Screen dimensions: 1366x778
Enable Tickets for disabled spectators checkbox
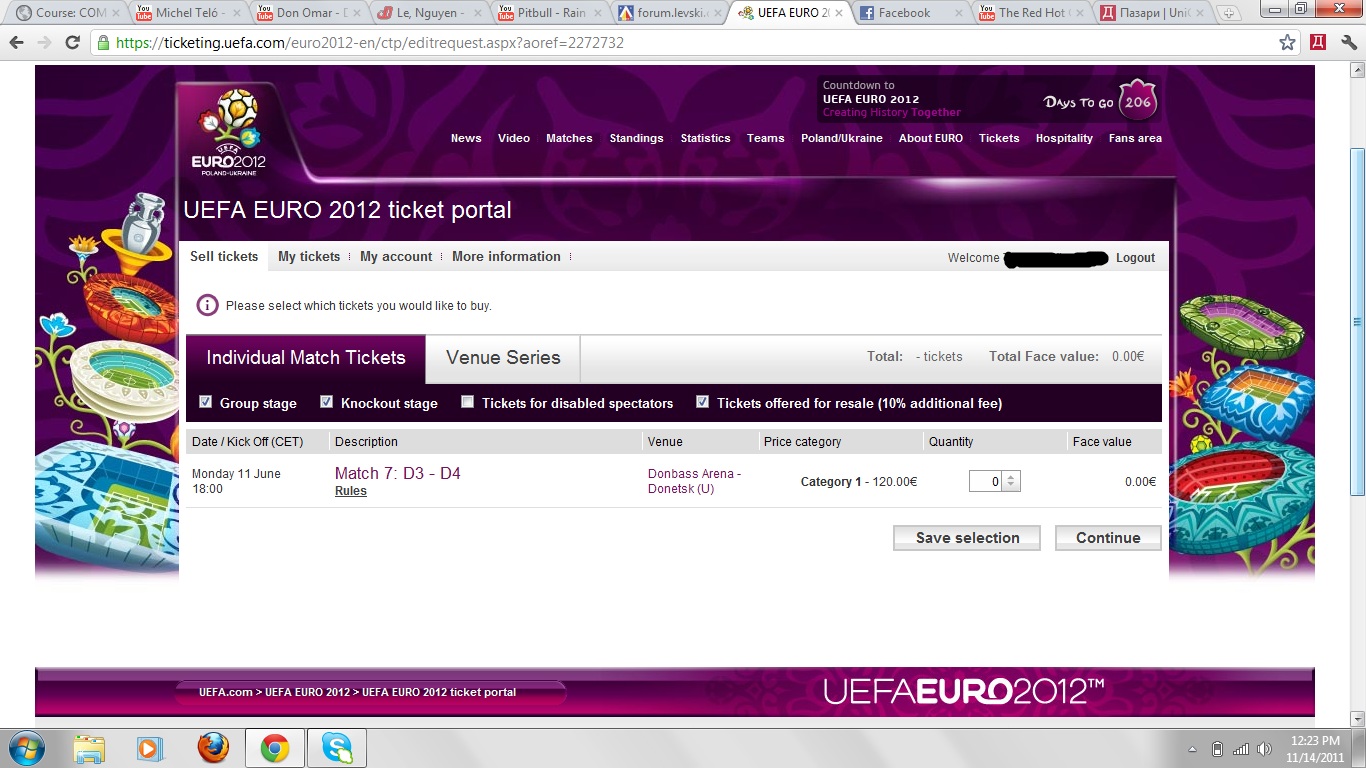click(467, 402)
